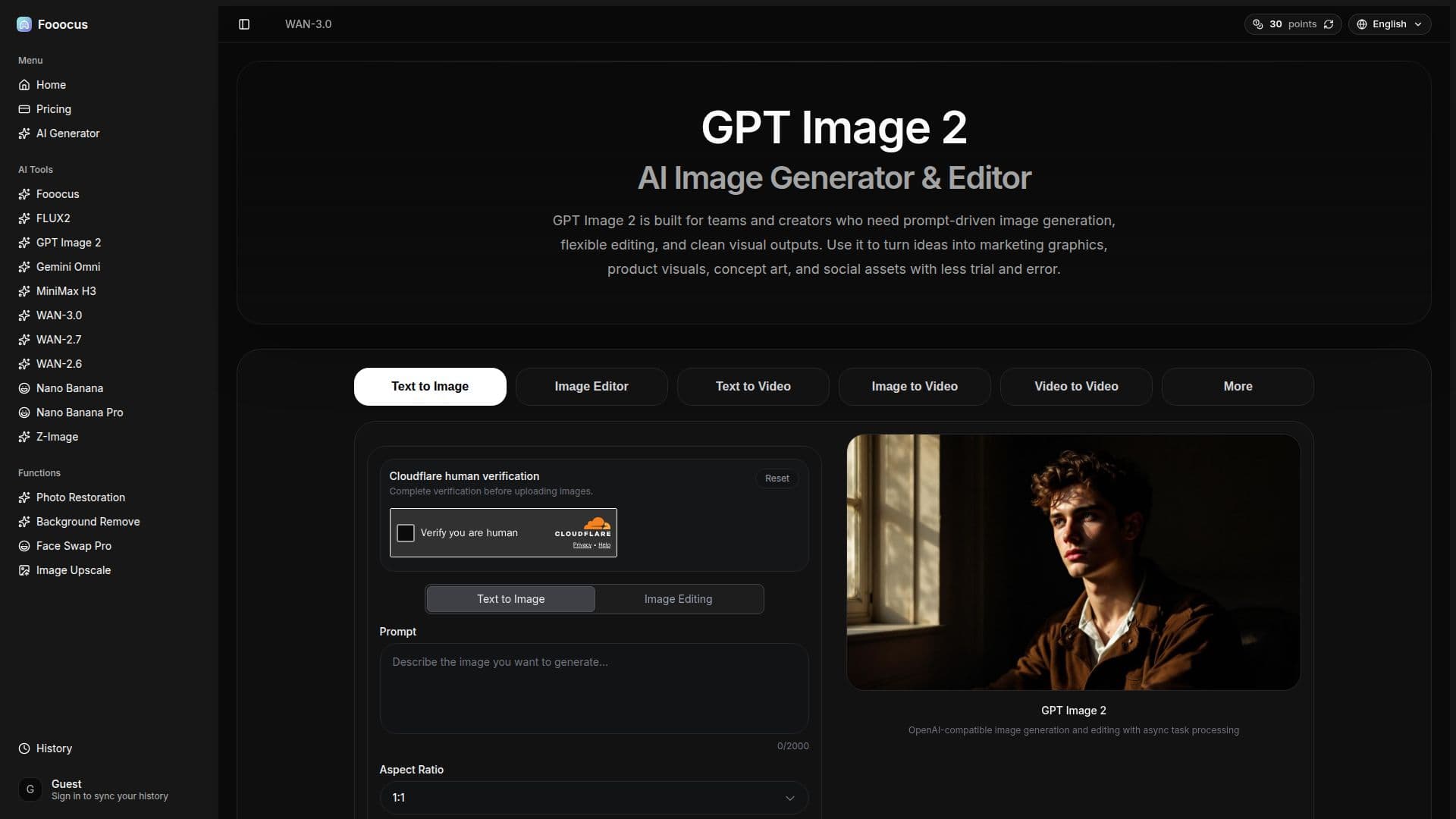1456x819 pixels.
Task: Open the English language dropdown
Action: (x=1389, y=24)
